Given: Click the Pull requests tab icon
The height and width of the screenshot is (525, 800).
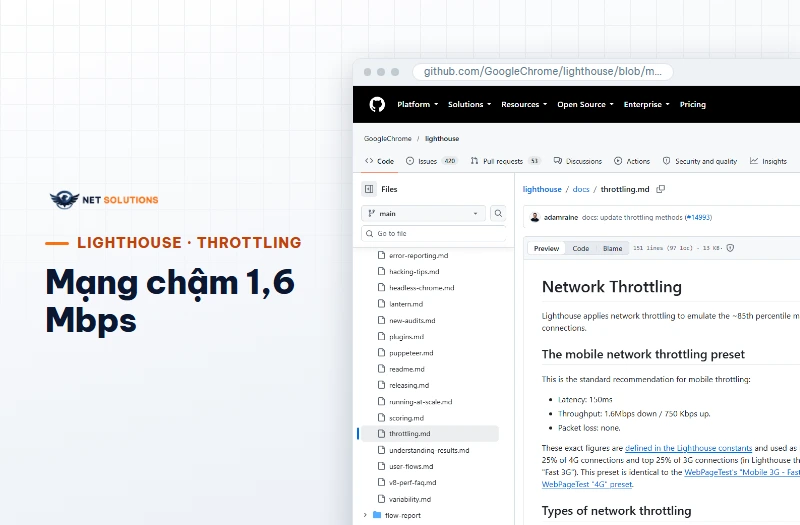Looking at the screenshot, I should pyautogui.click(x=474, y=161).
